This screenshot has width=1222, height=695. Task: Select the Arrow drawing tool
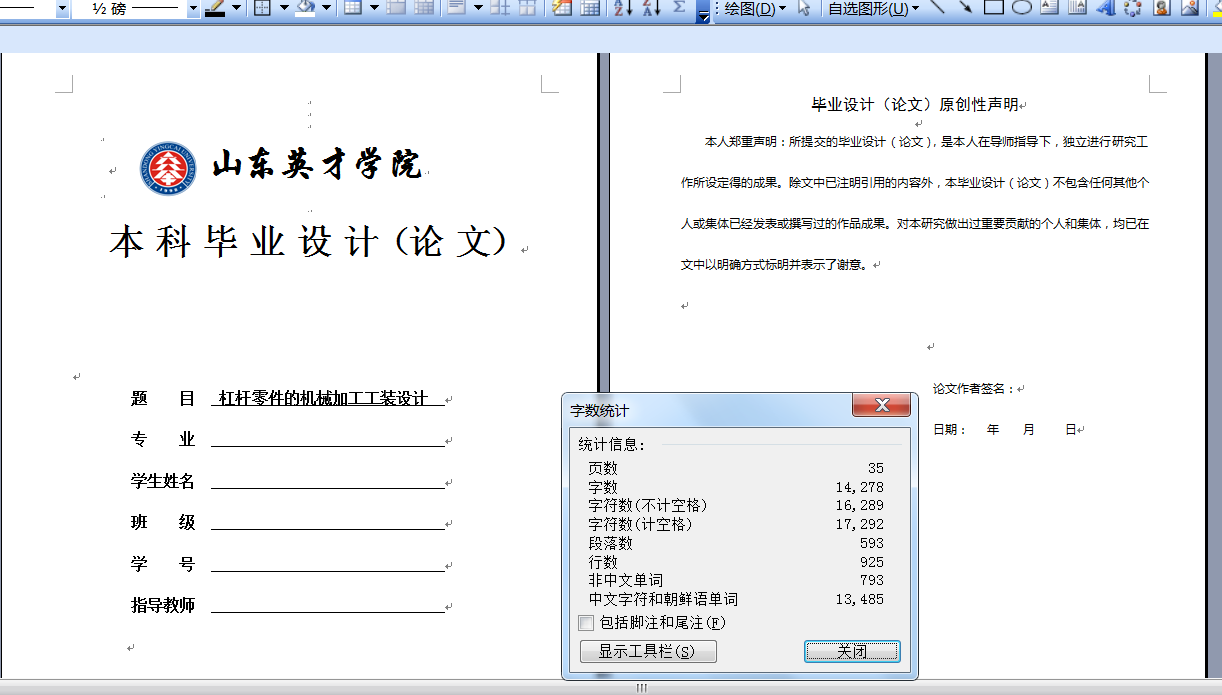click(965, 8)
